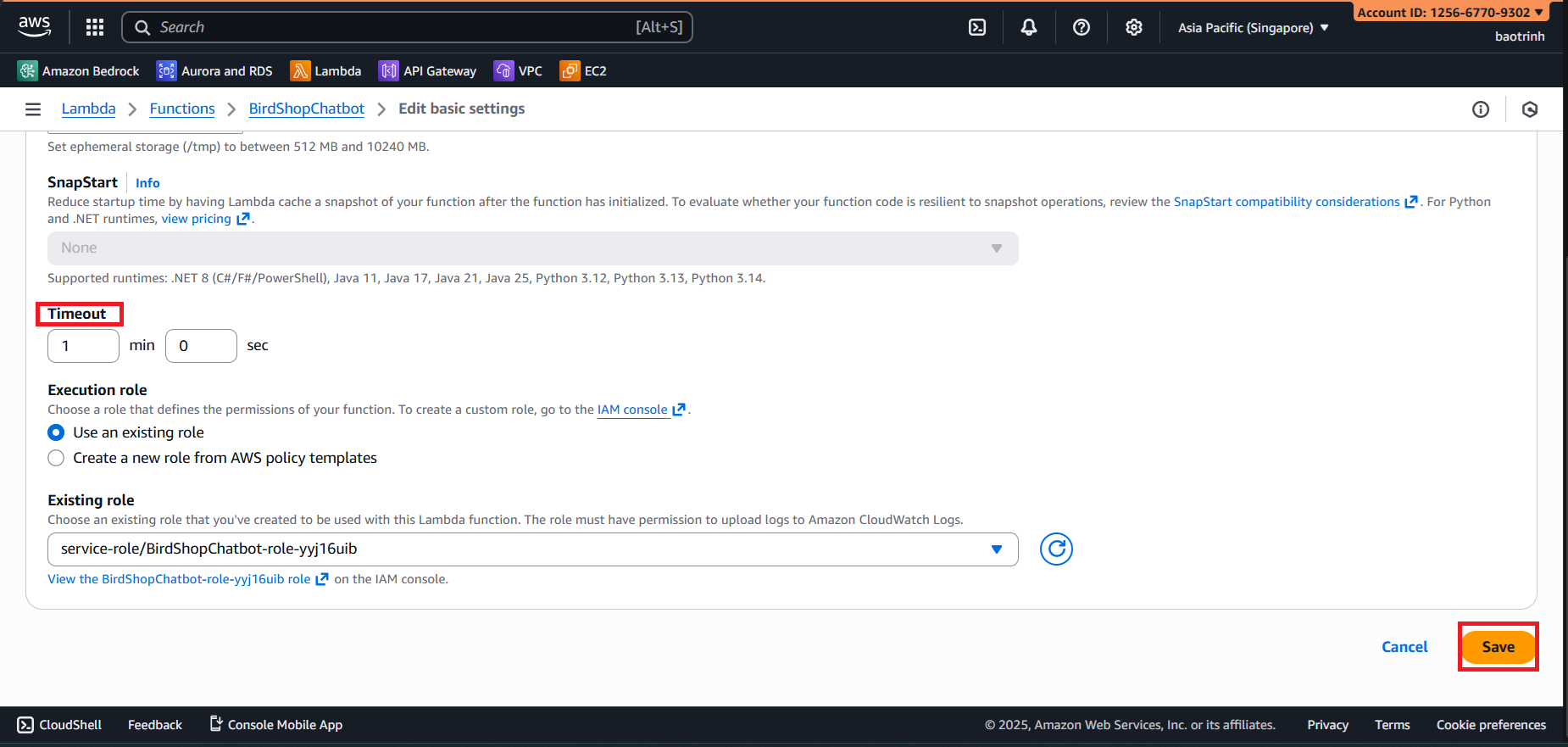
Task: Open VPC shortcut in favorites bar
Action: point(518,71)
